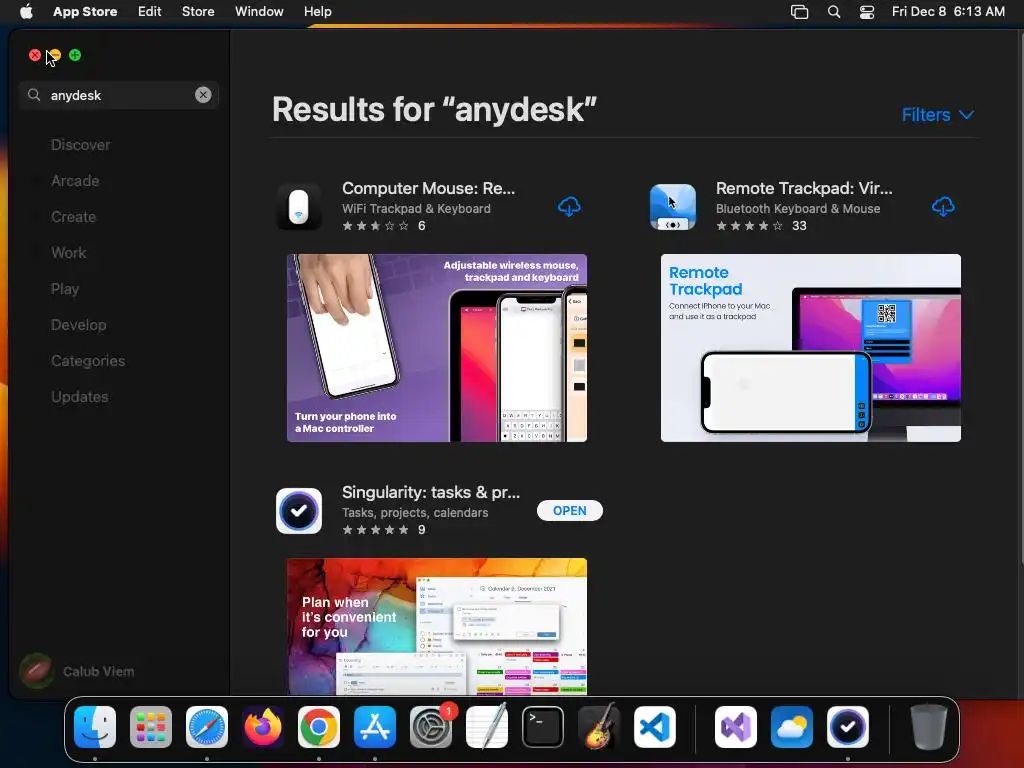
Task: Open the Help menu
Action: 317,12
